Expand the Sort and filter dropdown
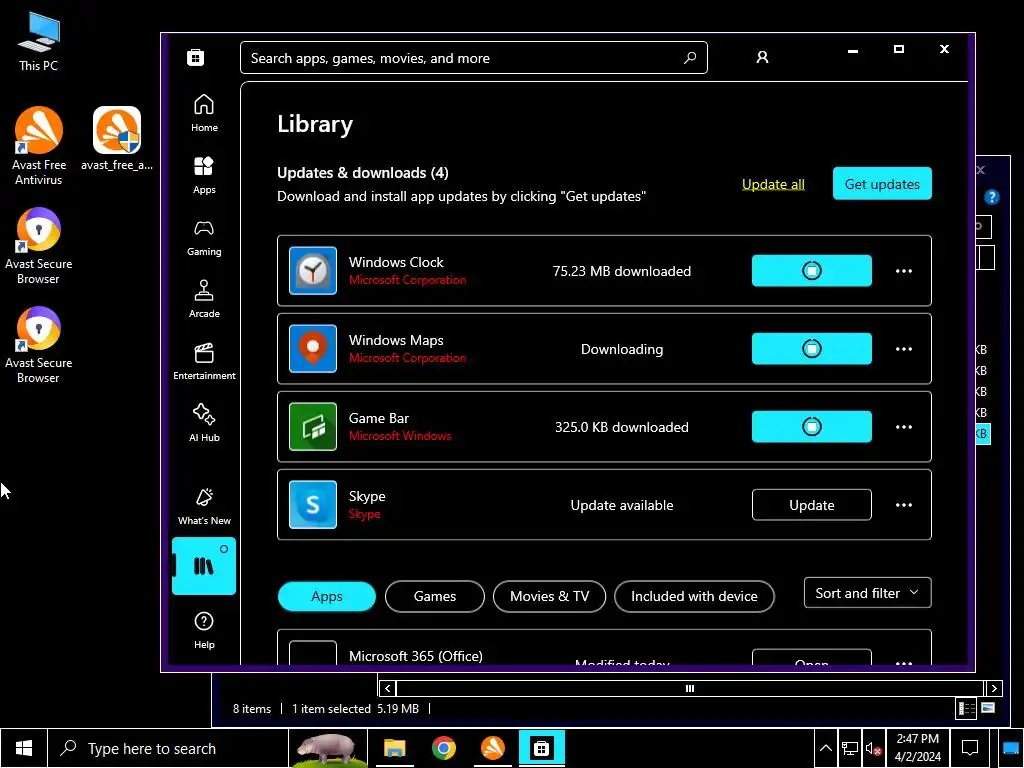The image size is (1024, 768). coord(867,593)
